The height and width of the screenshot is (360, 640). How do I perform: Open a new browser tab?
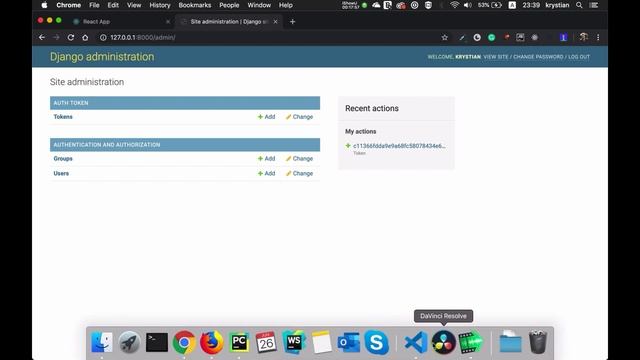click(292, 22)
